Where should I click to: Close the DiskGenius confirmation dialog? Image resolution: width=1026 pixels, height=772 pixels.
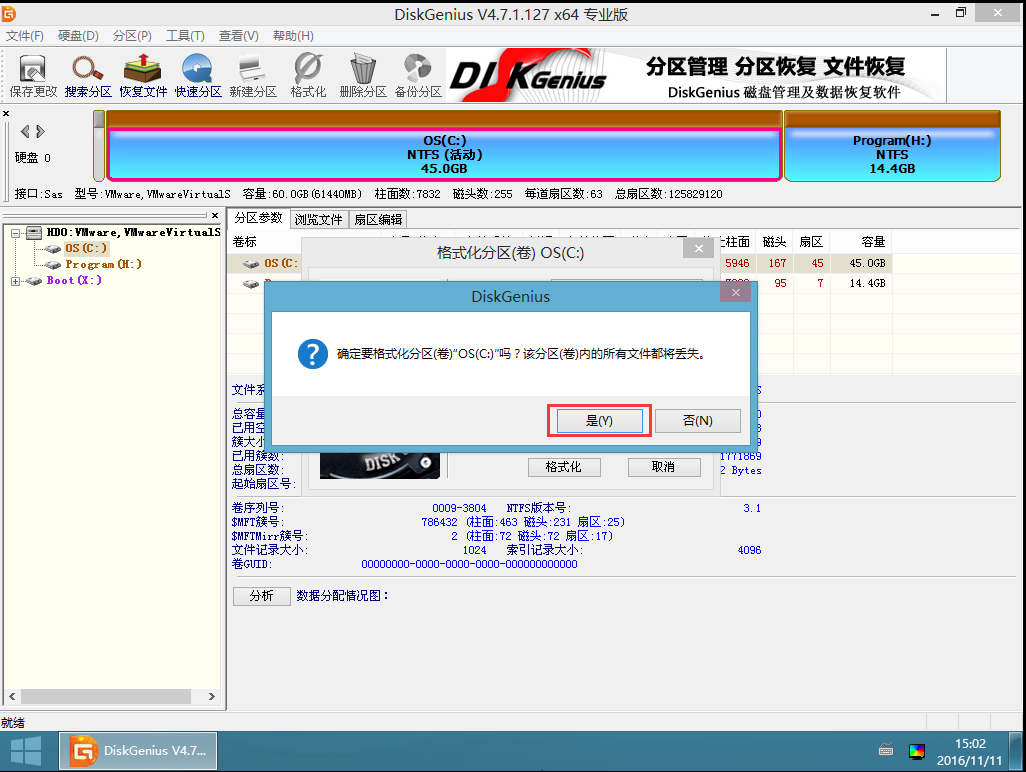point(737,292)
